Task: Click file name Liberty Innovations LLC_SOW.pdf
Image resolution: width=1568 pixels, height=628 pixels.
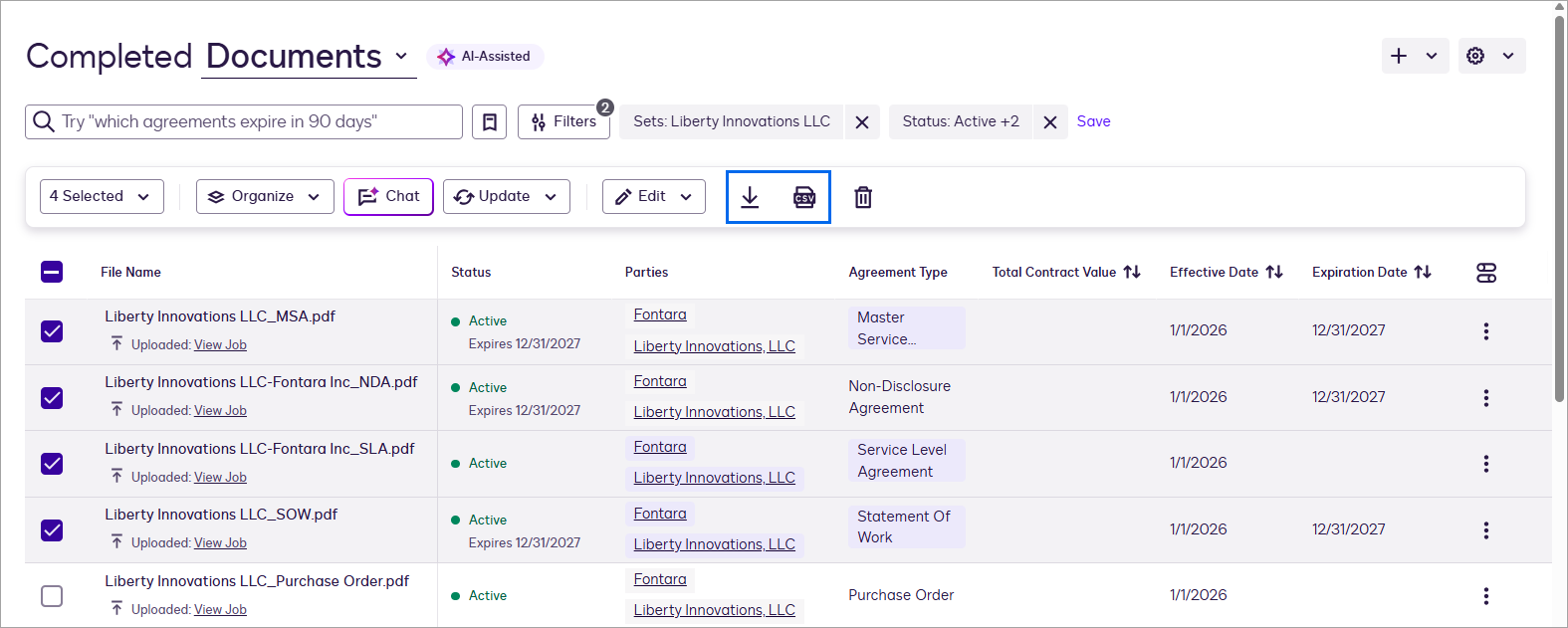Action: 221,515
